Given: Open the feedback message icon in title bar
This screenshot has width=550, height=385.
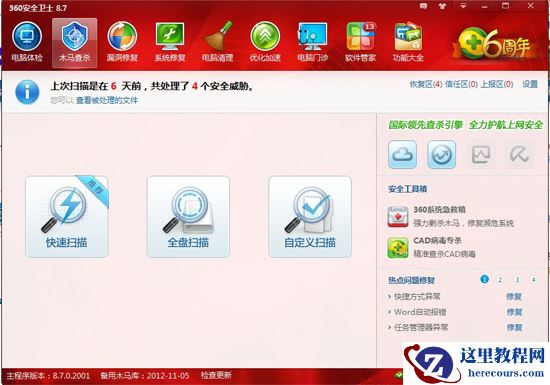Looking at the screenshot, I should tap(423, 6).
